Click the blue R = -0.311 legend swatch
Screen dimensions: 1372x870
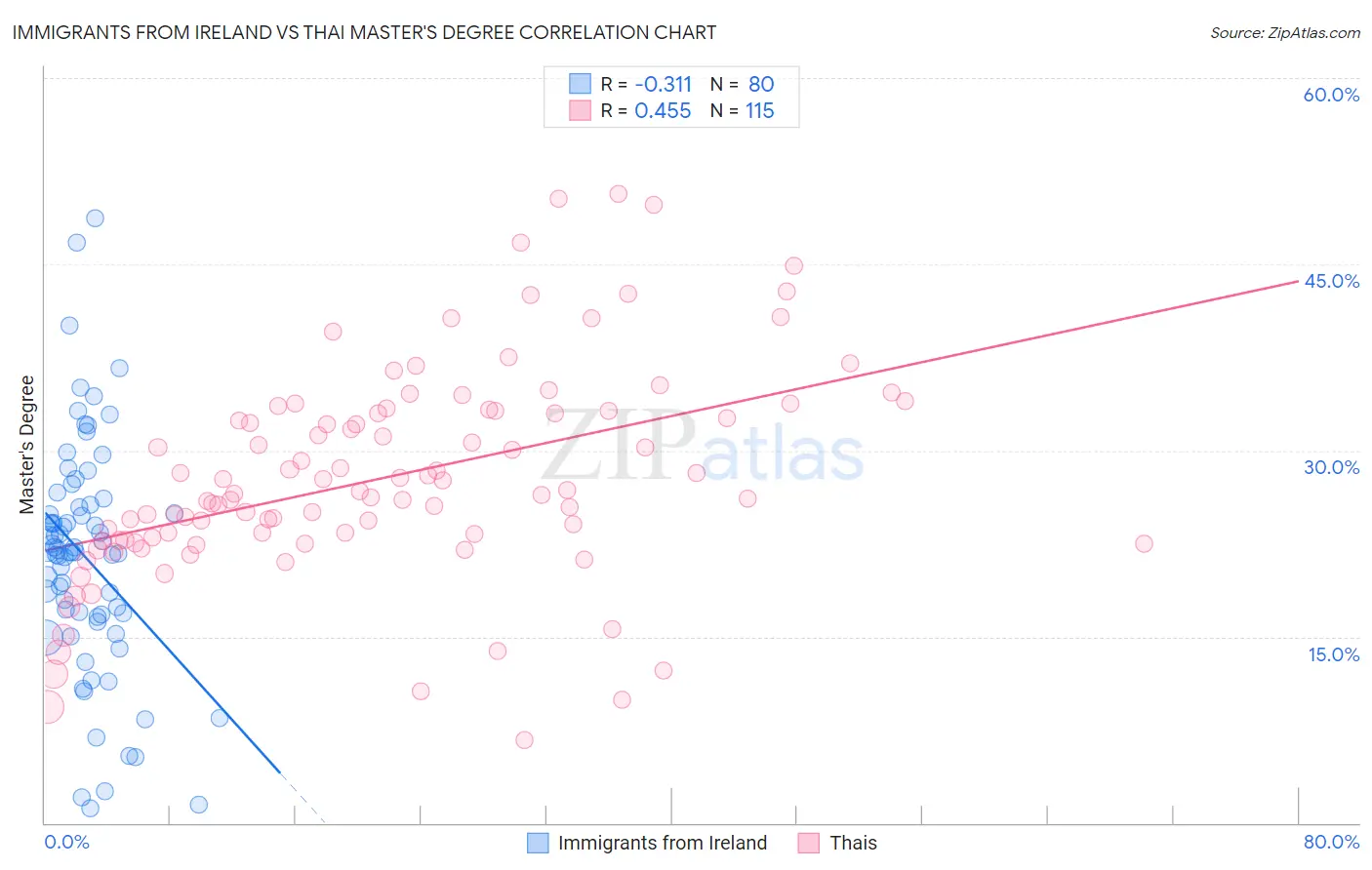580,84
